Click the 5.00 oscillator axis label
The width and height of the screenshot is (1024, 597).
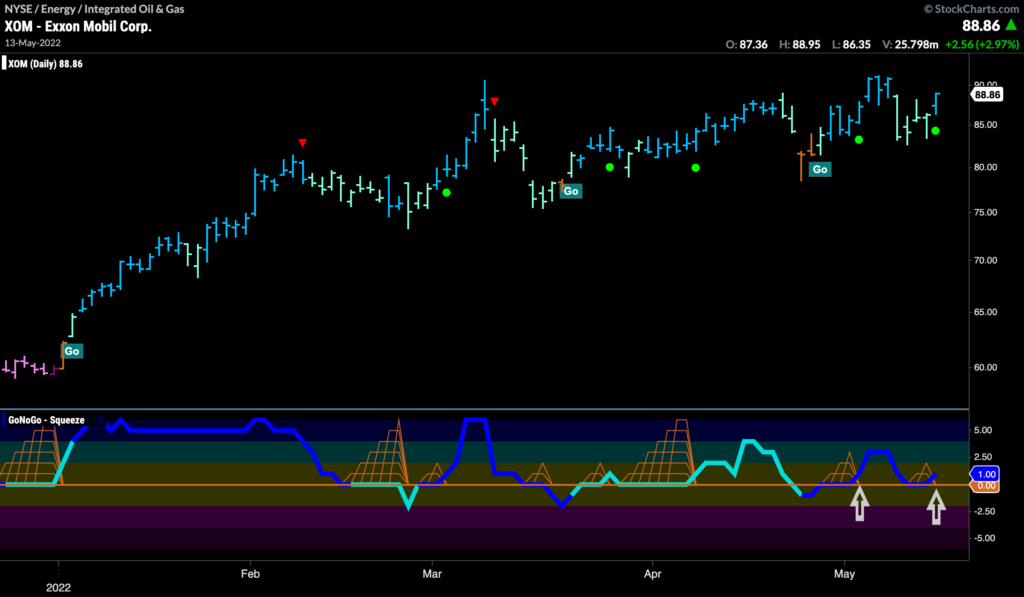point(983,430)
